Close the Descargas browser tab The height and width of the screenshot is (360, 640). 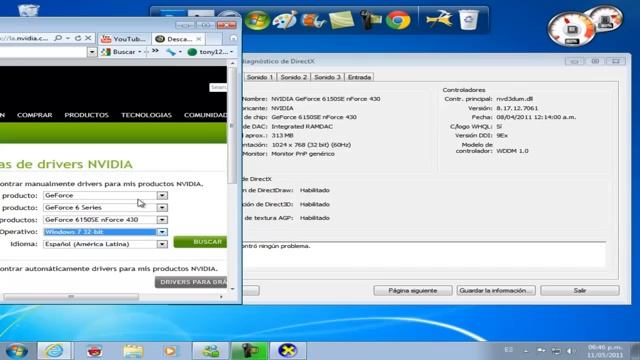[x=198, y=39]
